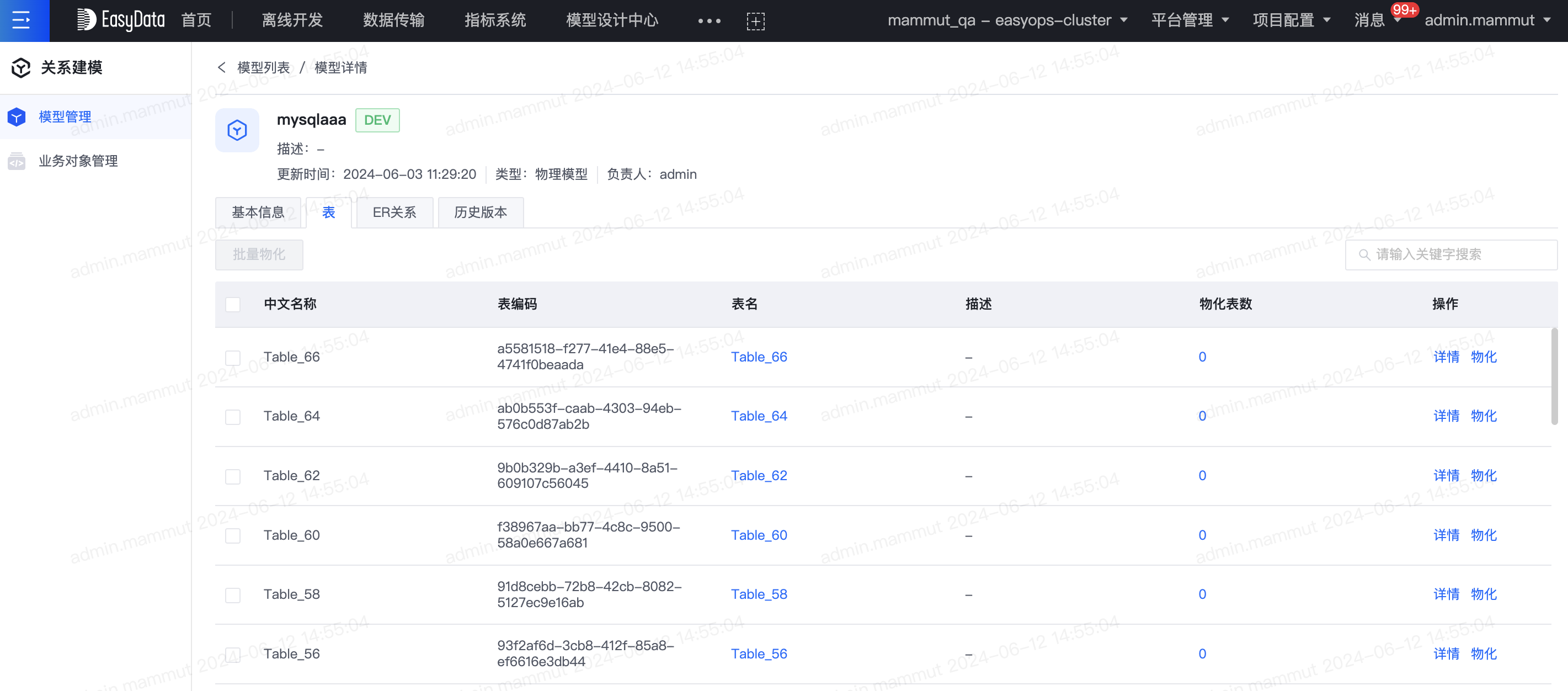Click the 关系建模 cube icon

click(21, 67)
